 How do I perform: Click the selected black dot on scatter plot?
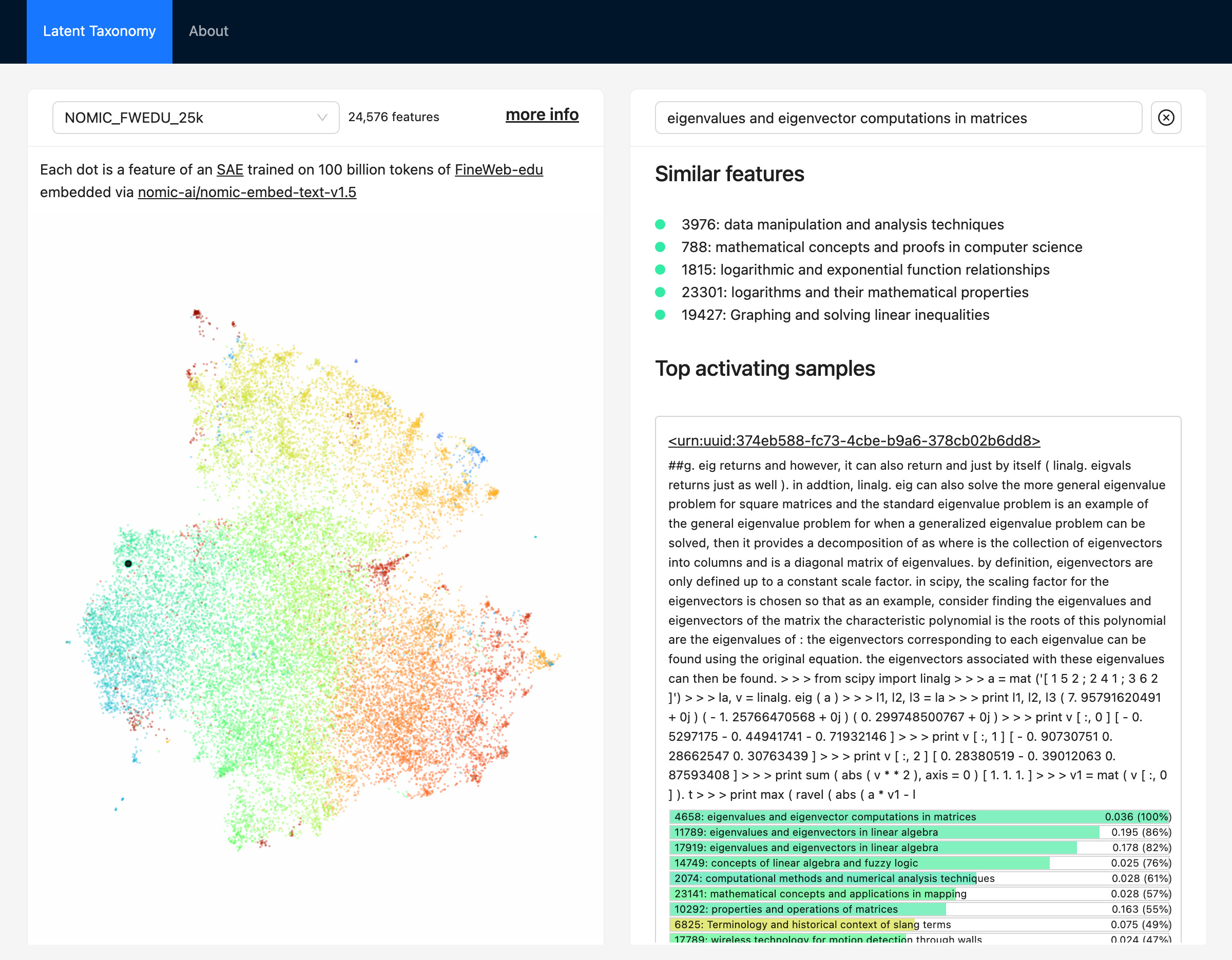[x=128, y=564]
